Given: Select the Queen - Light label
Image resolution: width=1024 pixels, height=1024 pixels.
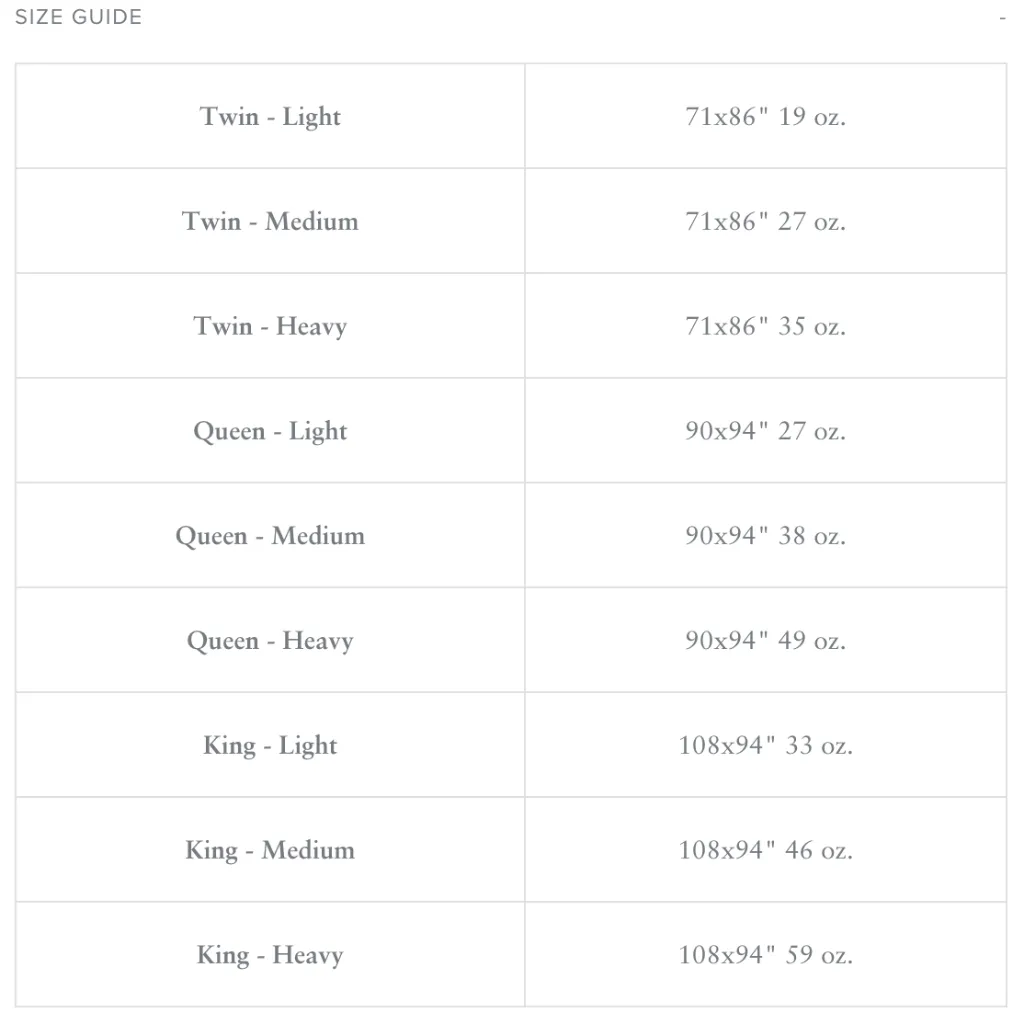Looking at the screenshot, I should pos(270,432).
